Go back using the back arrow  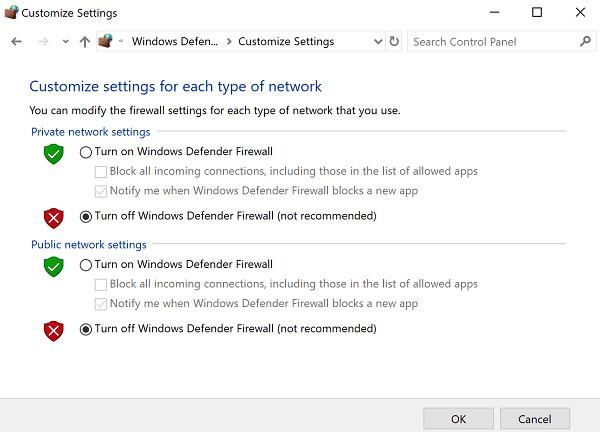[16, 41]
